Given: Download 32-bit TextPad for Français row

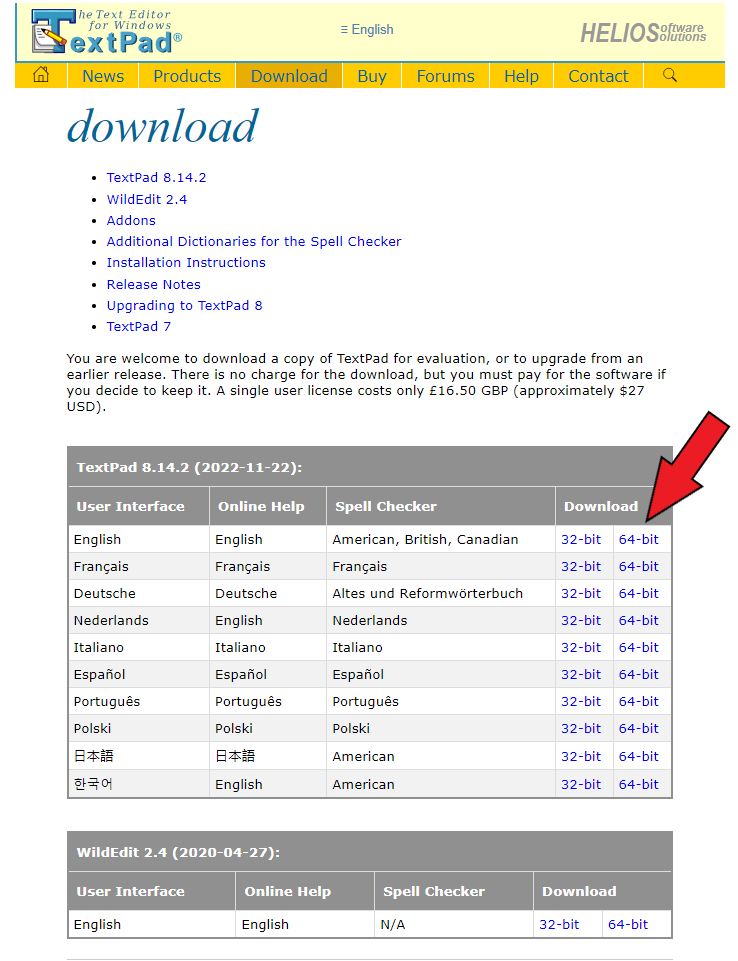Looking at the screenshot, I should pos(581,566).
